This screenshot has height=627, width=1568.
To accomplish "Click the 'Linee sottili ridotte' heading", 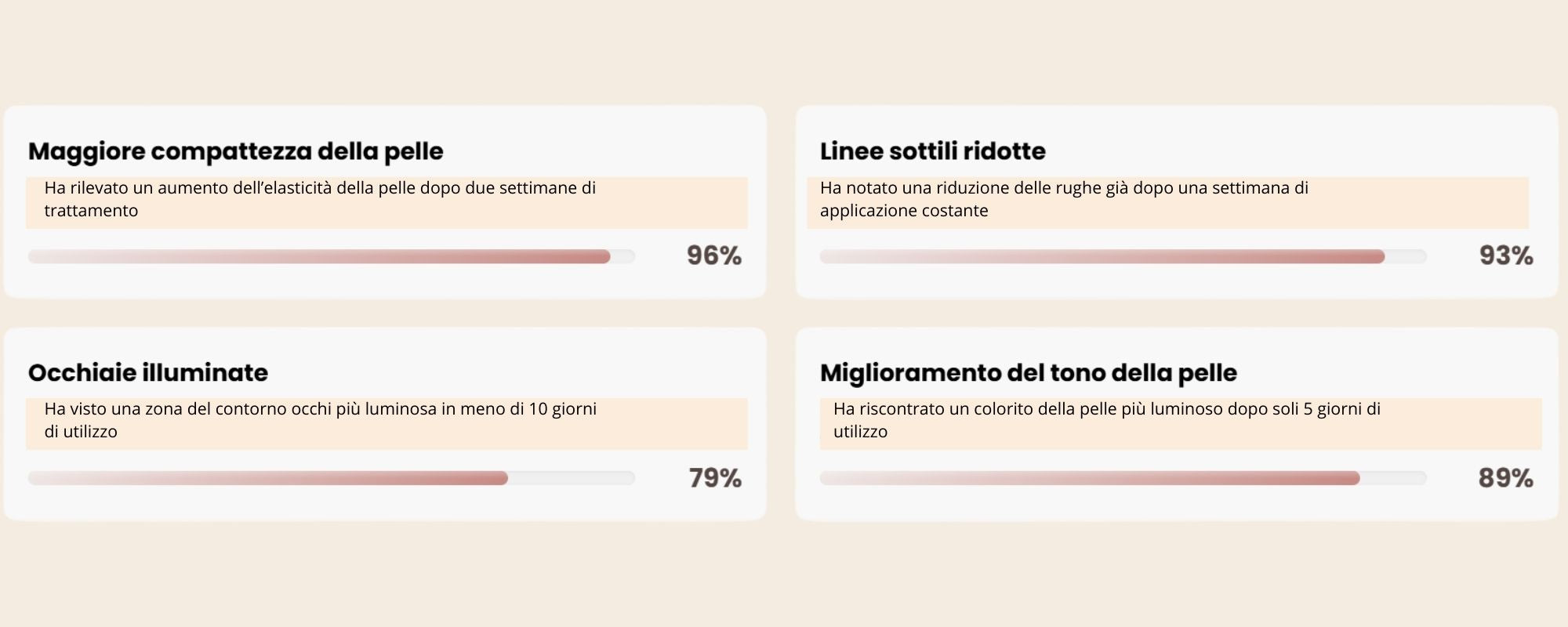I will click(x=932, y=151).
